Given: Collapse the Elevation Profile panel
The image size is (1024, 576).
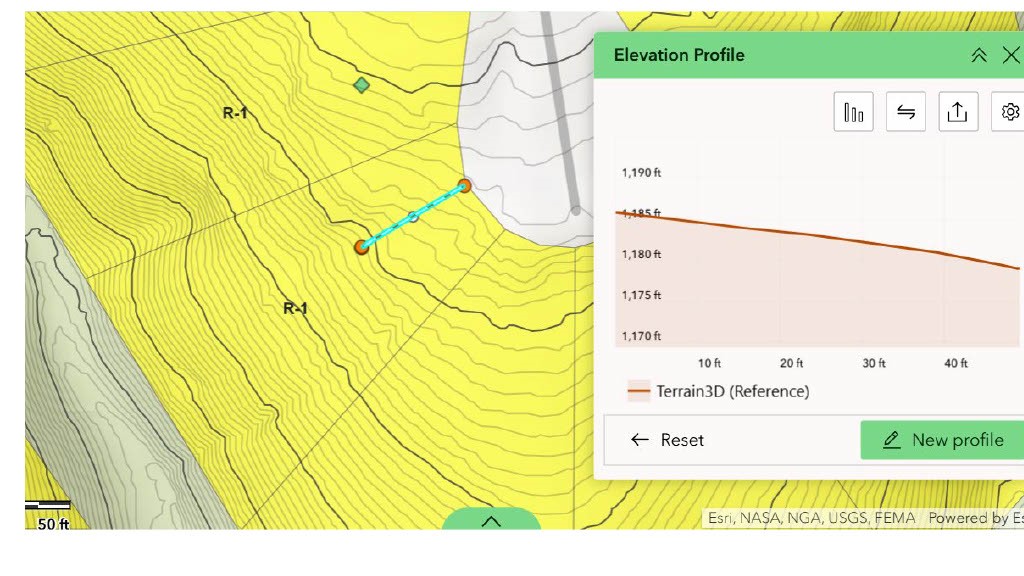Looking at the screenshot, I should click(979, 55).
